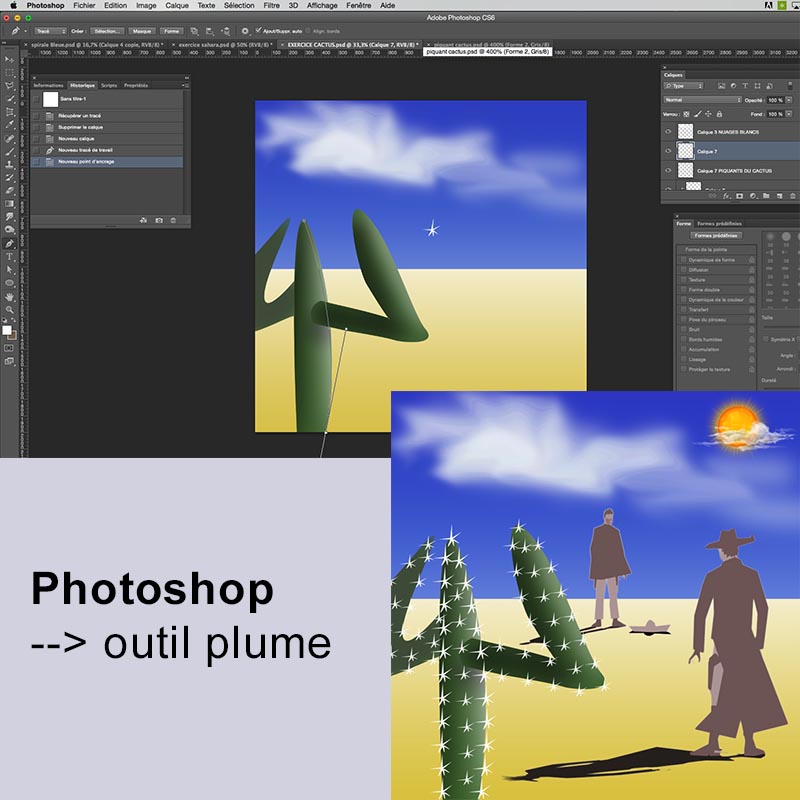800x800 pixels.
Task: Switch to exercice sahara.psd document tab
Action: pyautogui.click(x=224, y=45)
